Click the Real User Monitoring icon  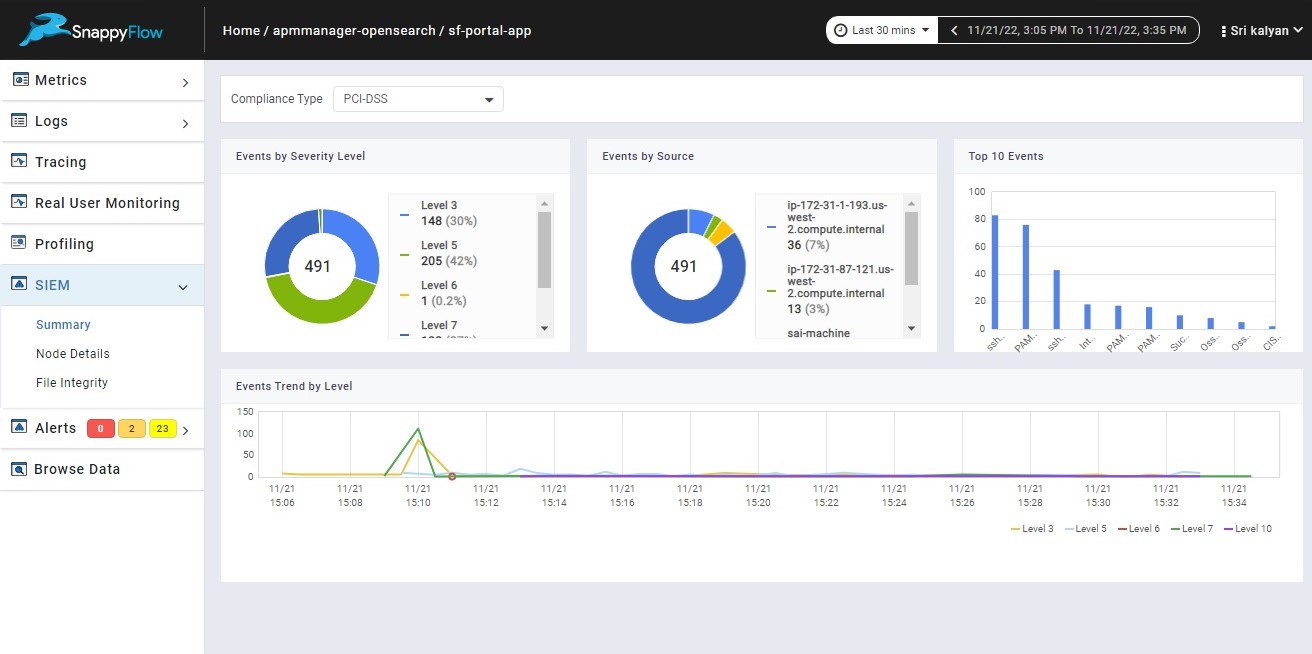[19, 202]
